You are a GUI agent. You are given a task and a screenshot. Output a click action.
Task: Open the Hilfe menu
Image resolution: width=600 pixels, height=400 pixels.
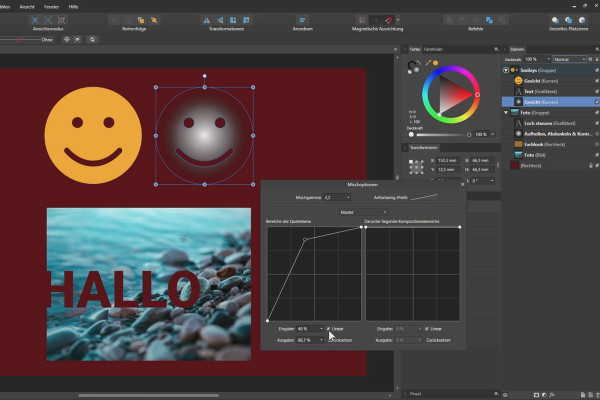pyautogui.click(x=73, y=7)
